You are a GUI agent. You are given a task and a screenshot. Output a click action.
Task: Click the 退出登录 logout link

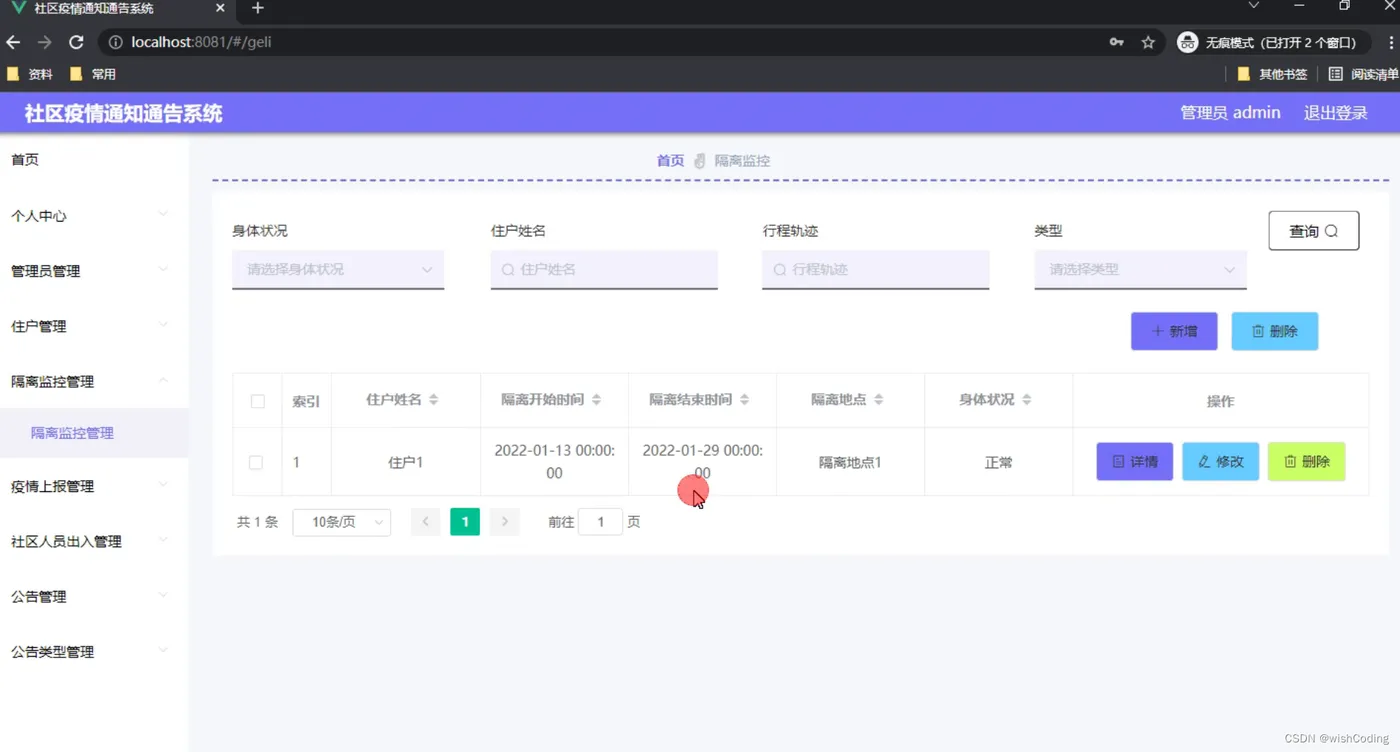pyautogui.click(x=1335, y=113)
